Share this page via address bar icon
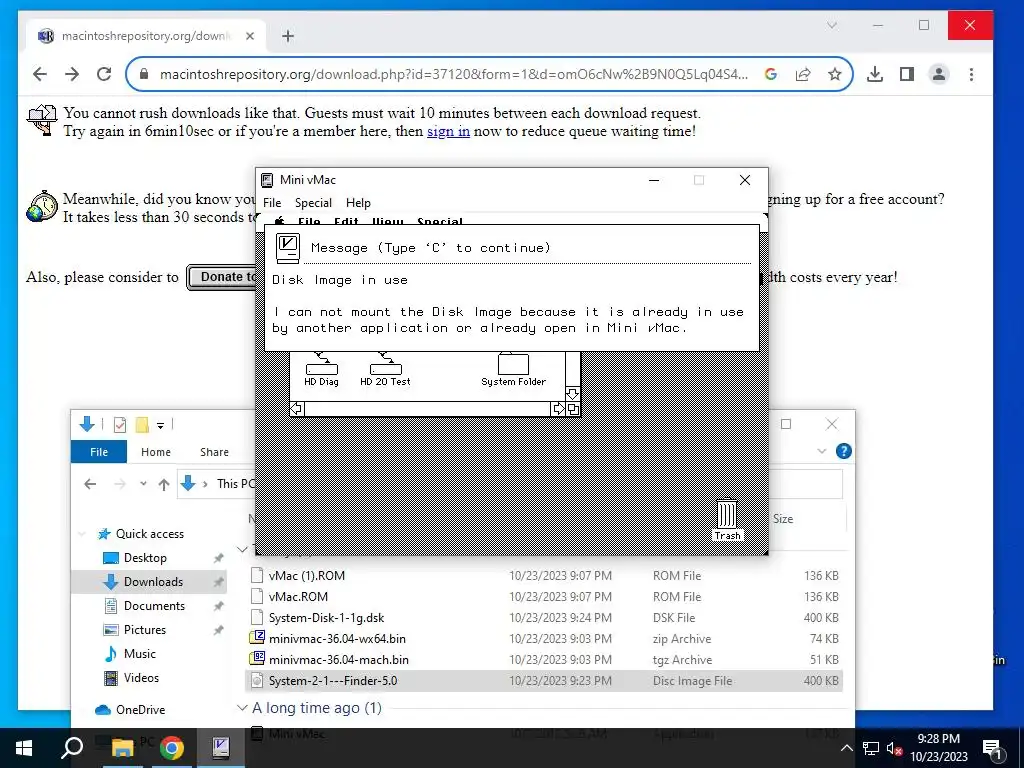1024x768 pixels. pos(803,74)
